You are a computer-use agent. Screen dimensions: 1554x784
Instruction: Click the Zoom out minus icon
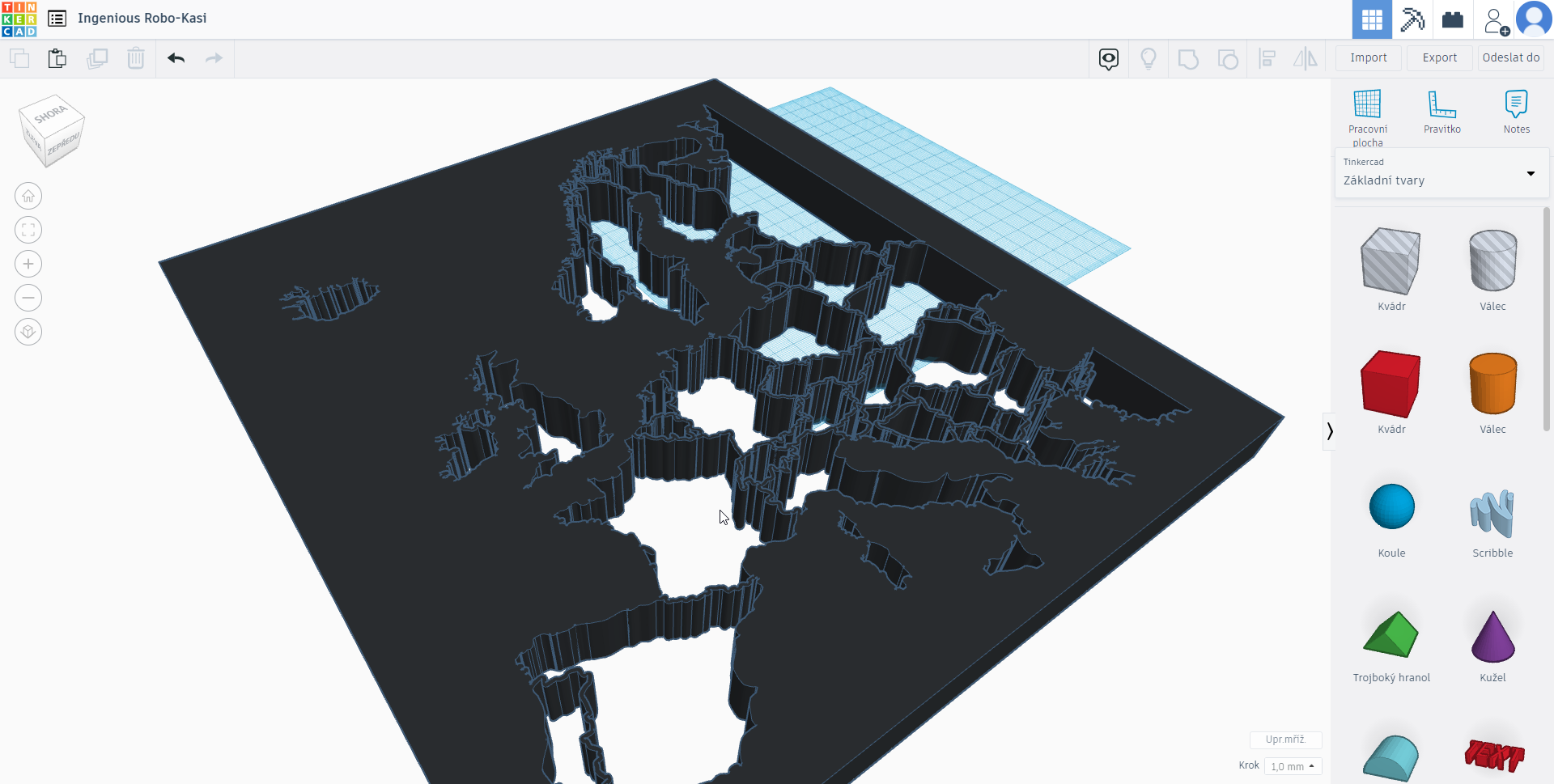click(x=28, y=298)
